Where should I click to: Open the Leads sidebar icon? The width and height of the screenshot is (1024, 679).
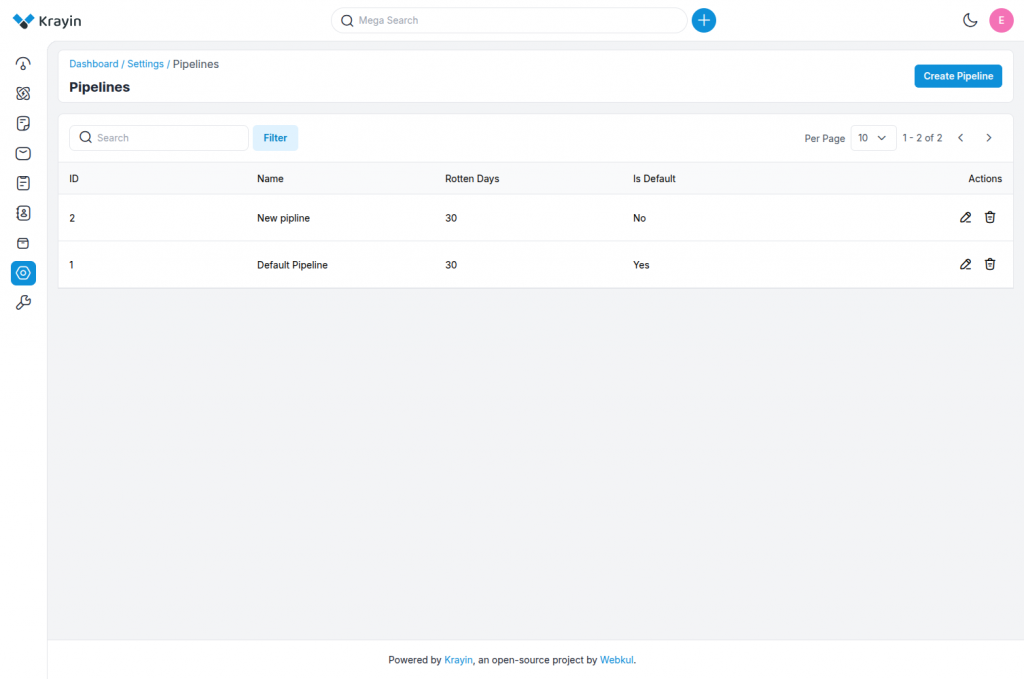coord(23,93)
